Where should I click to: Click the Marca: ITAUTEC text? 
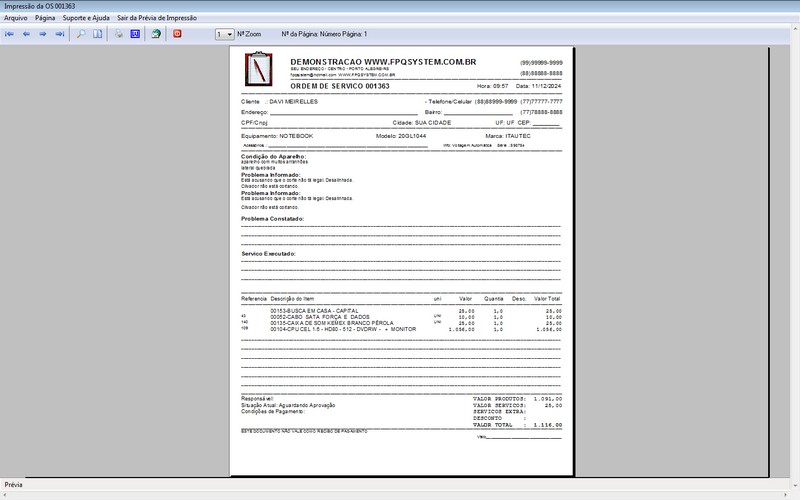(508, 136)
